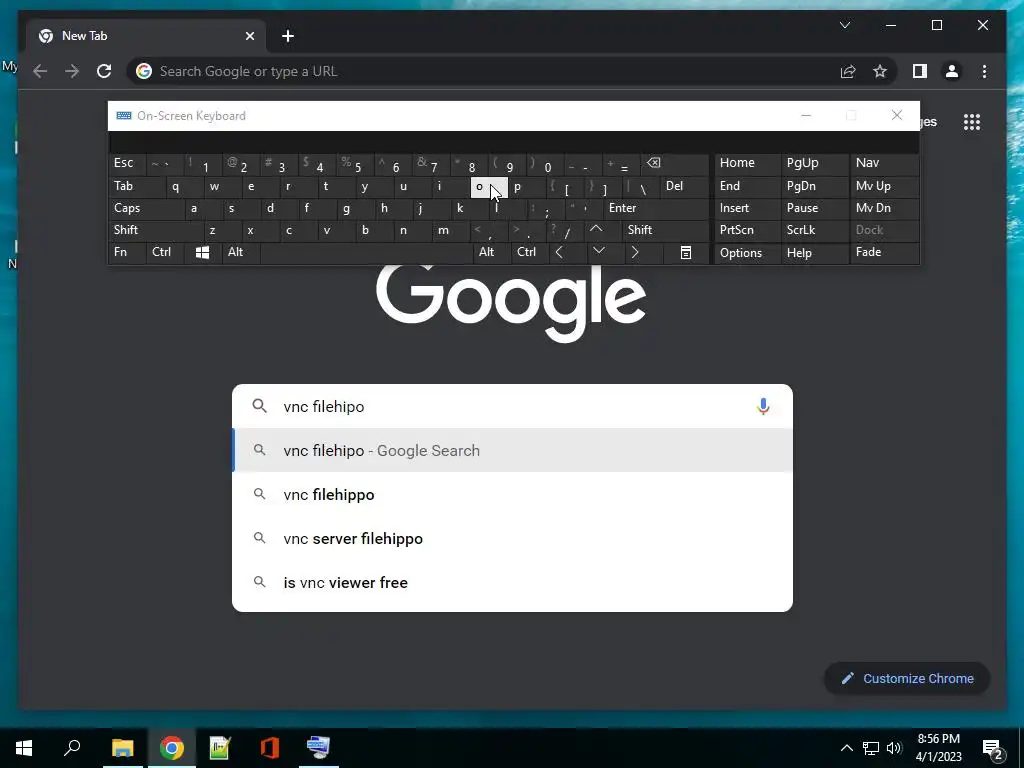The width and height of the screenshot is (1024, 768).
Task: Adjust volume via tray speaker icon
Action: pyautogui.click(x=894, y=748)
